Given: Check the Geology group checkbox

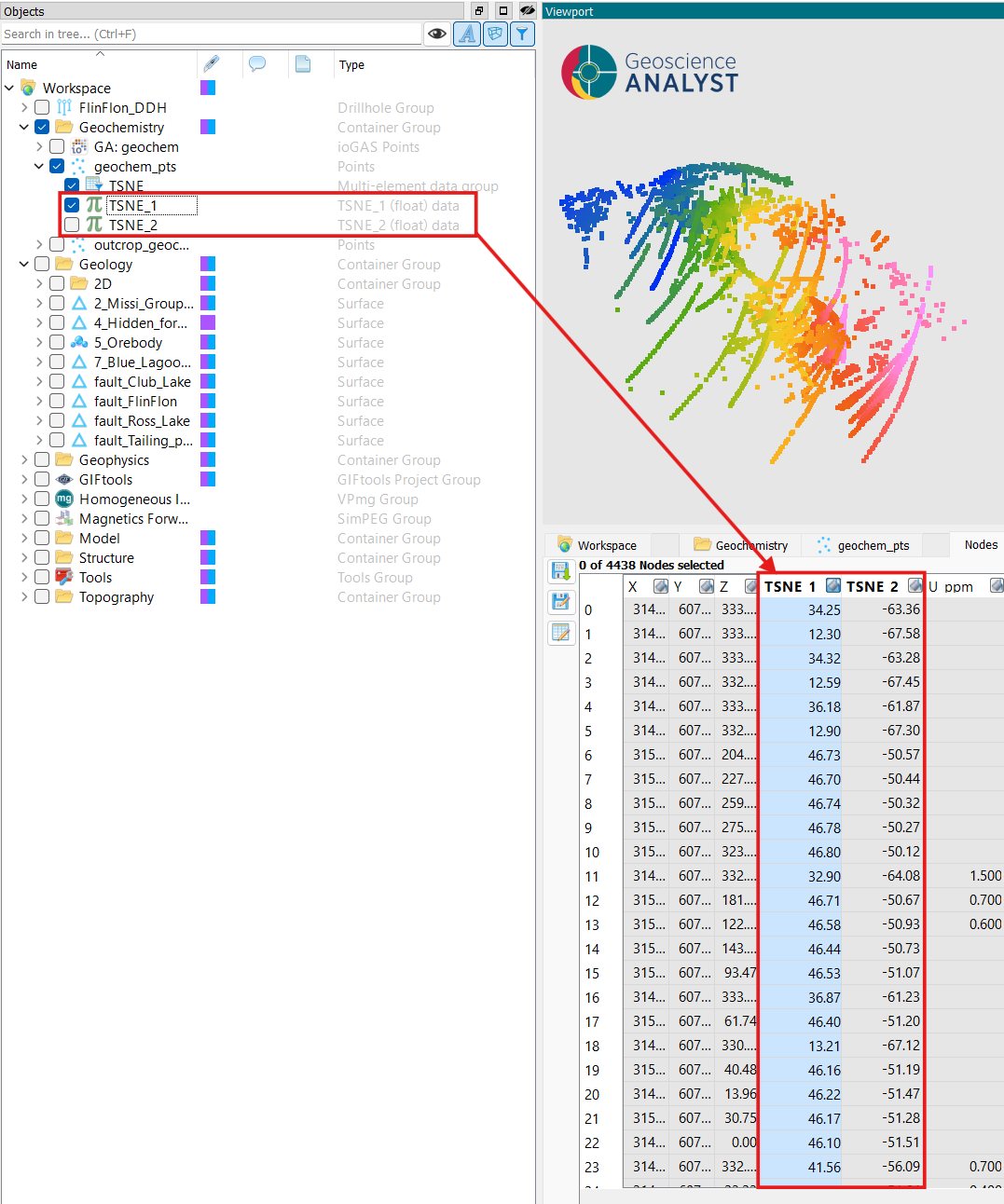Looking at the screenshot, I should click(42, 264).
